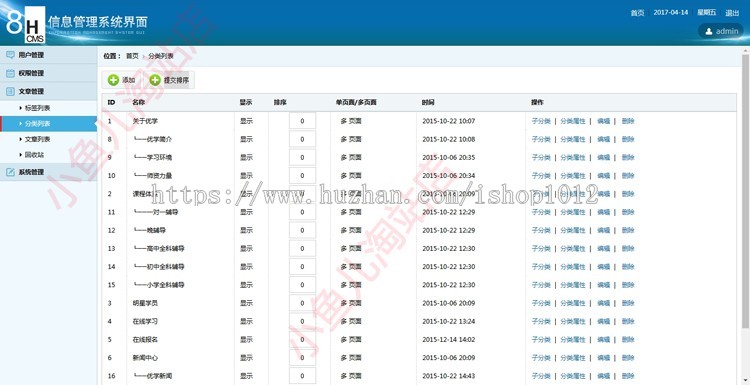The width and height of the screenshot is (750, 385).
Task: Collapse the 文章管理 sidebar menu
Action: coord(48,91)
